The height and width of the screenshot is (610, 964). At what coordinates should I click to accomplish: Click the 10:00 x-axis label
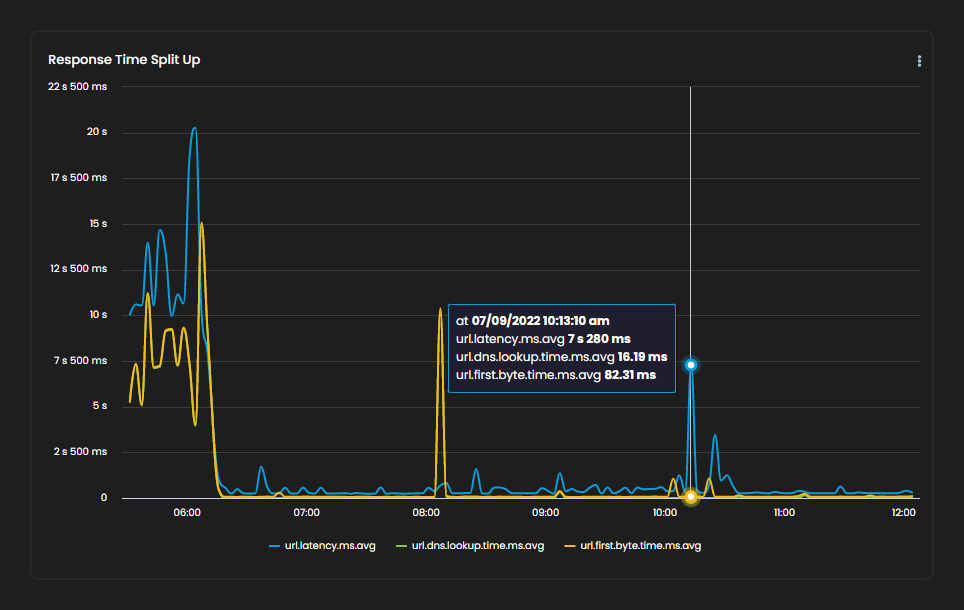coord(665,512)
